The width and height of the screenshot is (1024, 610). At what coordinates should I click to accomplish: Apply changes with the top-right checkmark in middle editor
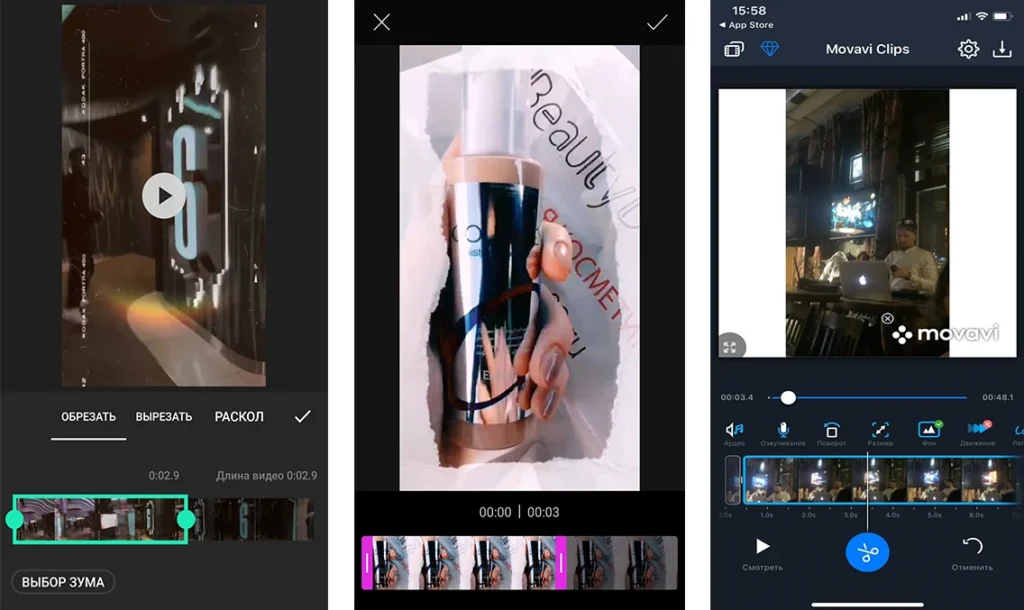(x=657, y=23)
